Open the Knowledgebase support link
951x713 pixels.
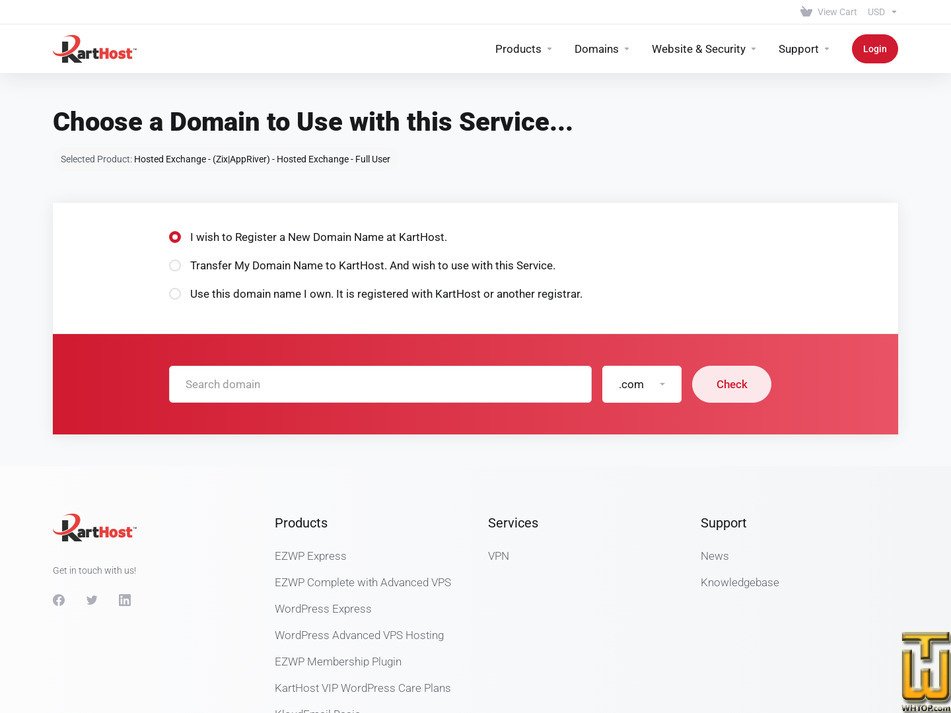click(x=740, y=583)
